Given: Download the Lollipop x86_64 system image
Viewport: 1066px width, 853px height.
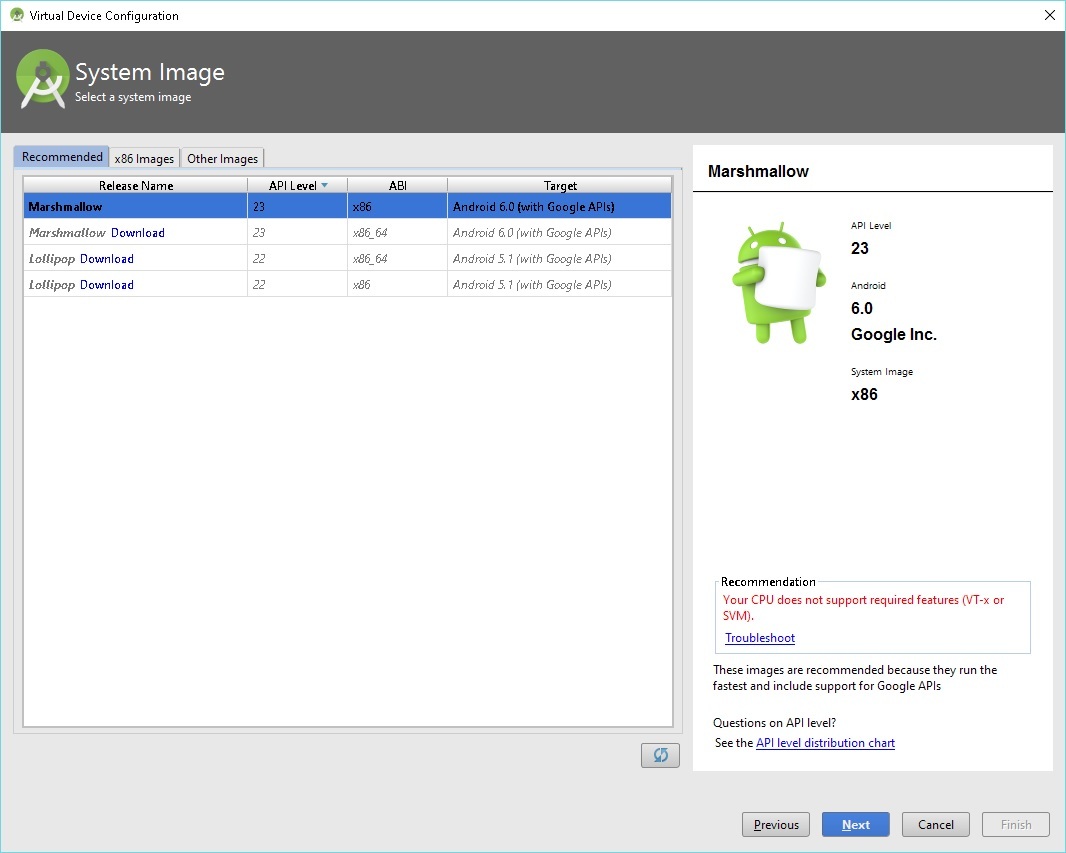Looking at the screenshot, I should (x=107, y=258).
